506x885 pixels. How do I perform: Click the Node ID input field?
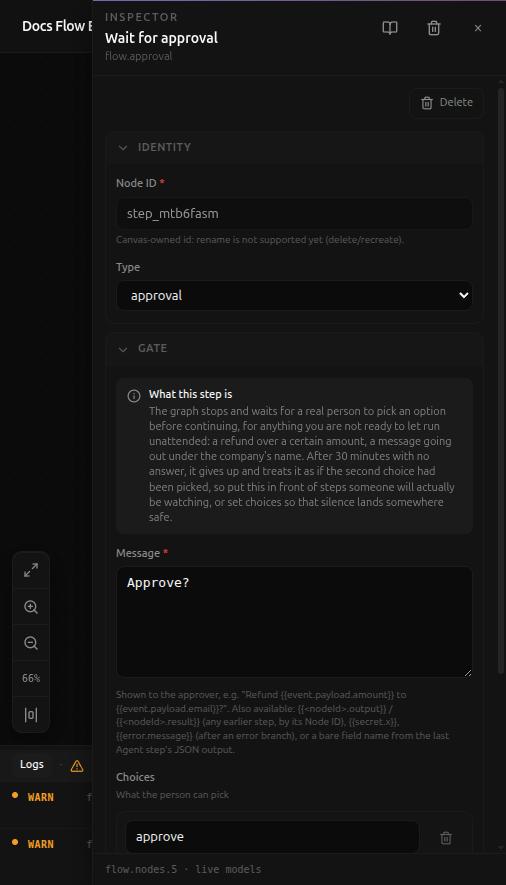(294, 213)
